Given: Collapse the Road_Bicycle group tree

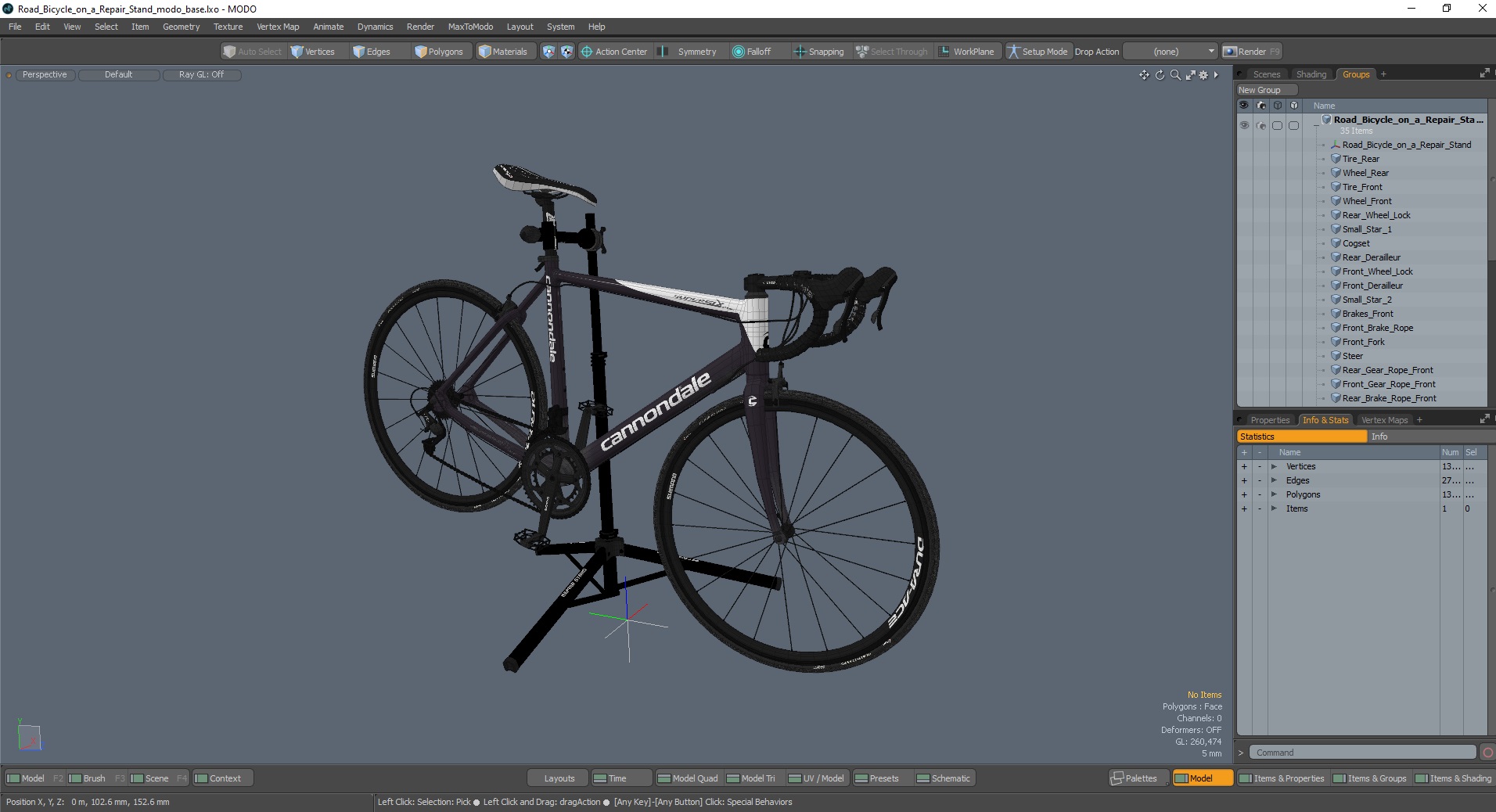Looking at the screenshot, I should [1317, 125].
